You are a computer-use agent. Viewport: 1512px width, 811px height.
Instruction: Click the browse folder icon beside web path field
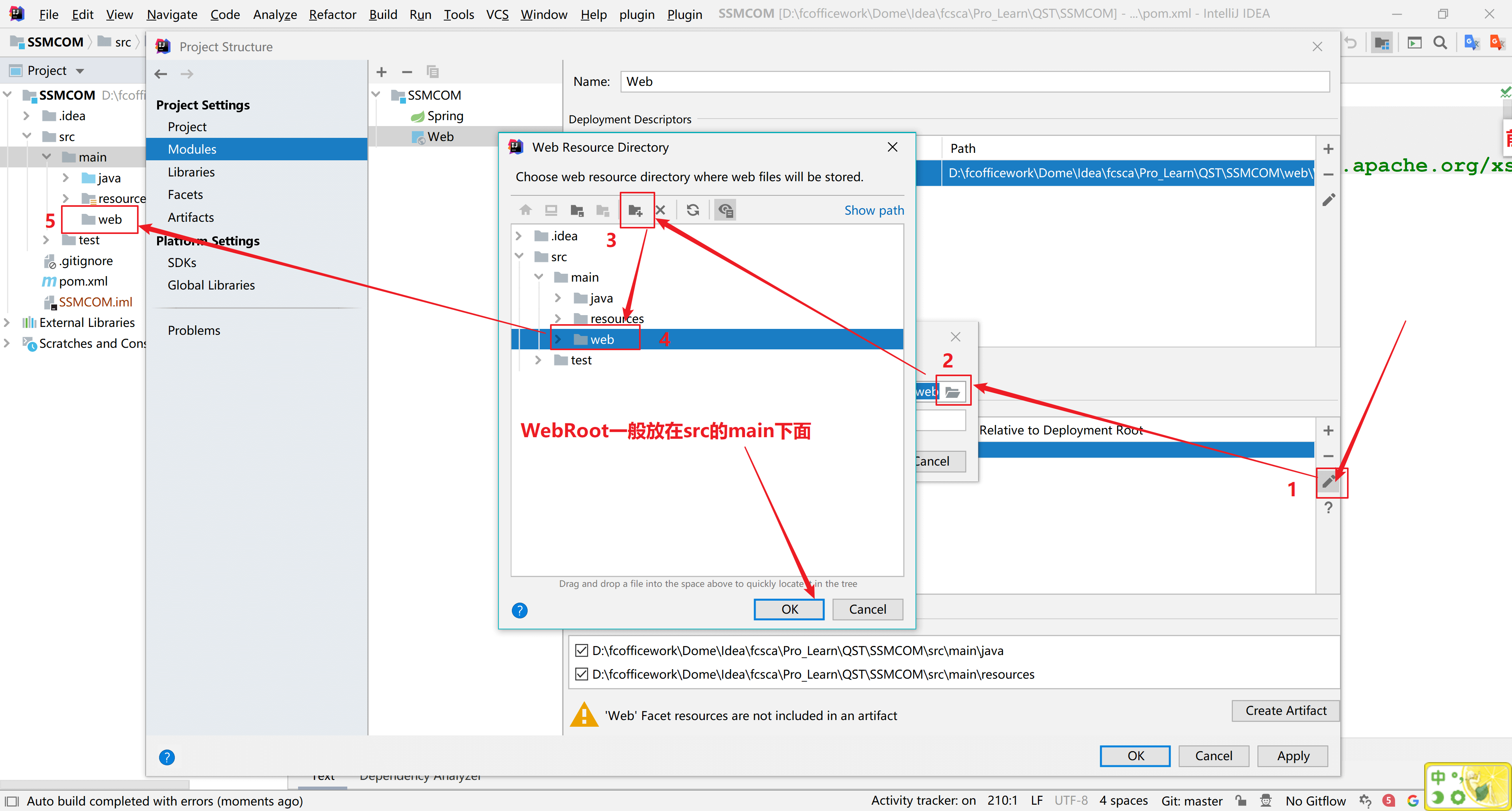[x=952, y=392]
